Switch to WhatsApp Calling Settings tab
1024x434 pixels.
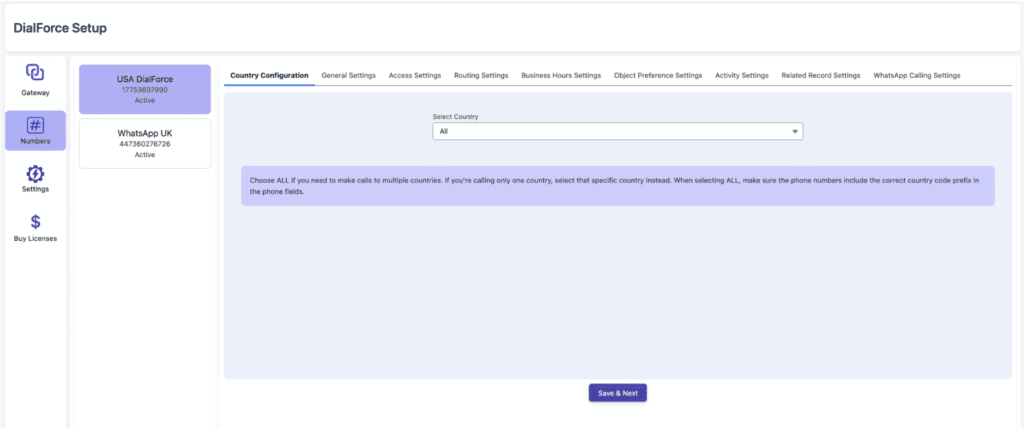click(x=916, y=75)
